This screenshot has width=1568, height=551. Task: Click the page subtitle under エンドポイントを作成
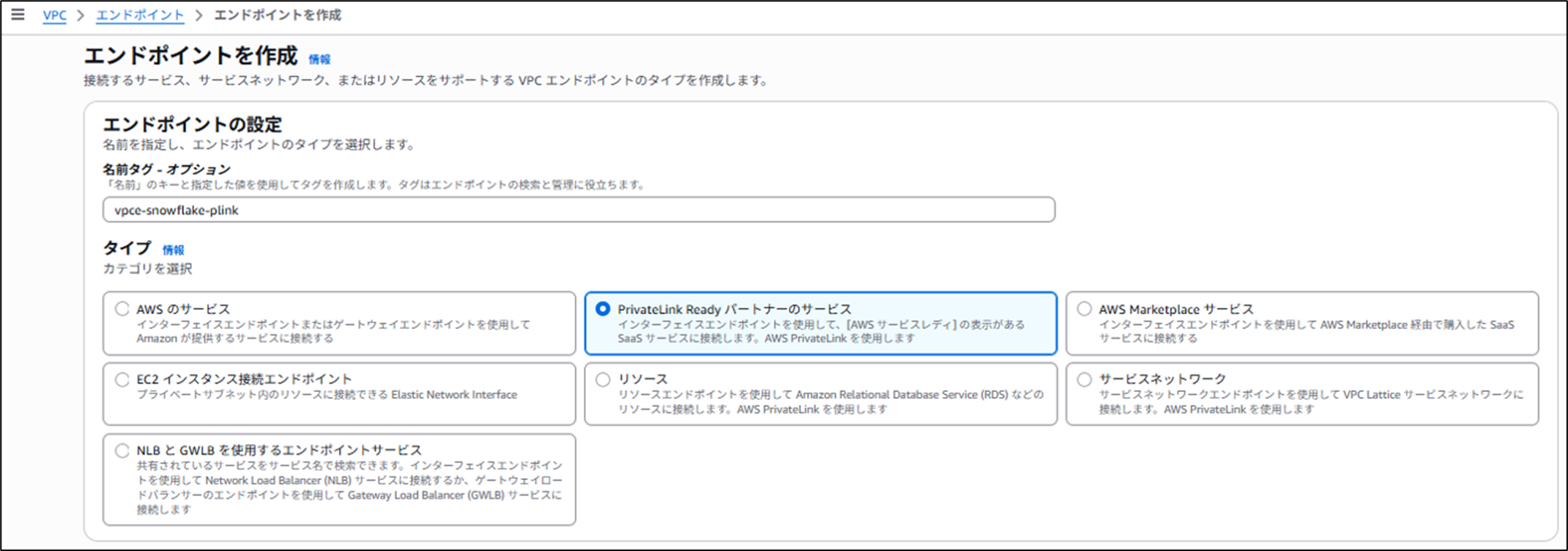(x=426, y=81)
